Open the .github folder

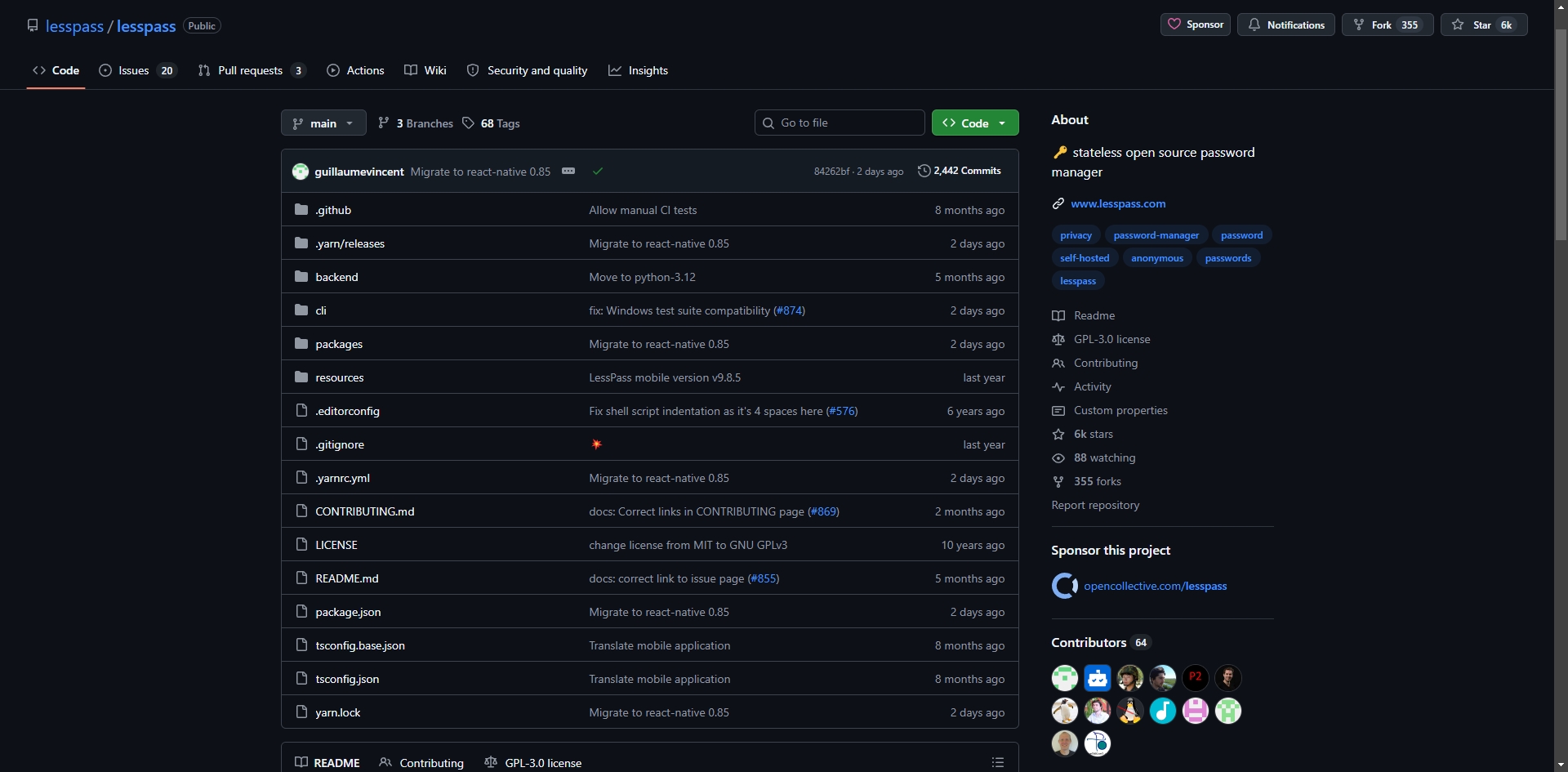(333, 210)
